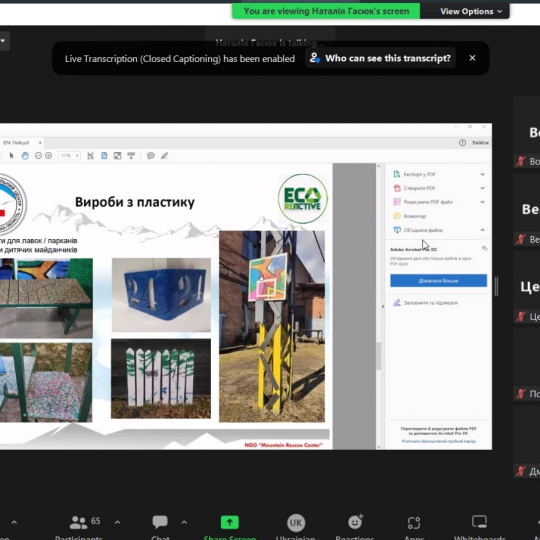This screenshot has height=540, width=540.
Task: Select the highlighter pen tool in Acrobat
Action: 164,156
